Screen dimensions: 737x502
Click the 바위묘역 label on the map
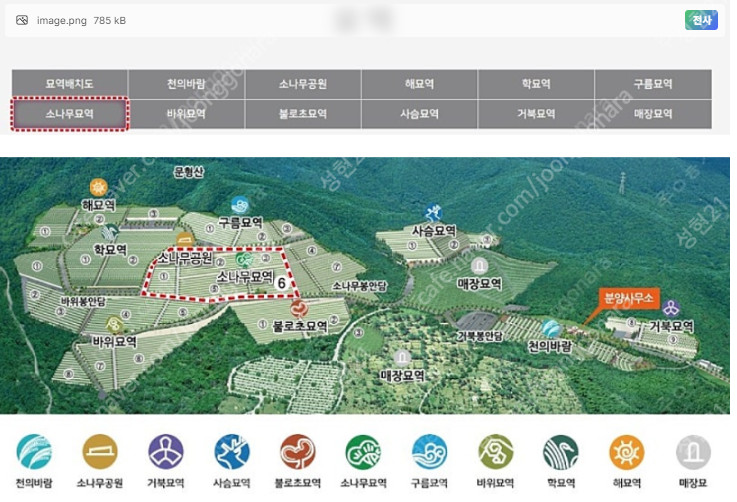point(115,341)
